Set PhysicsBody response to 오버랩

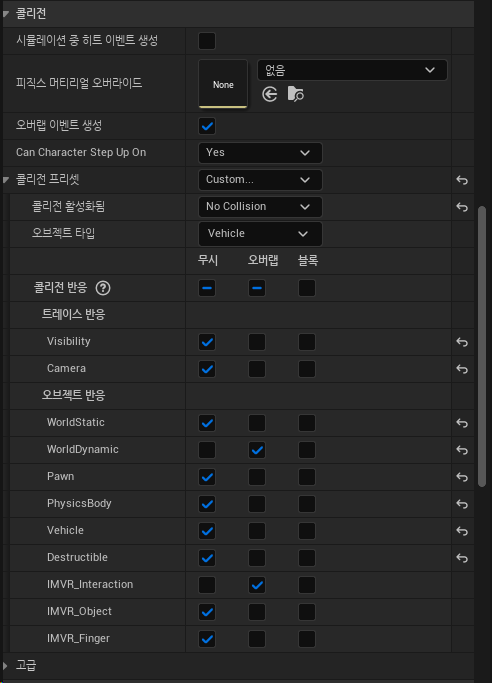257,504
